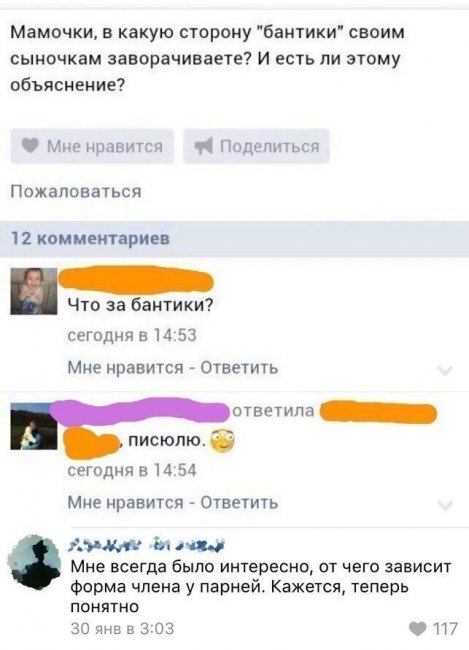
Task: Share the post via Поделиться button
Action: (x=256, y=146)
